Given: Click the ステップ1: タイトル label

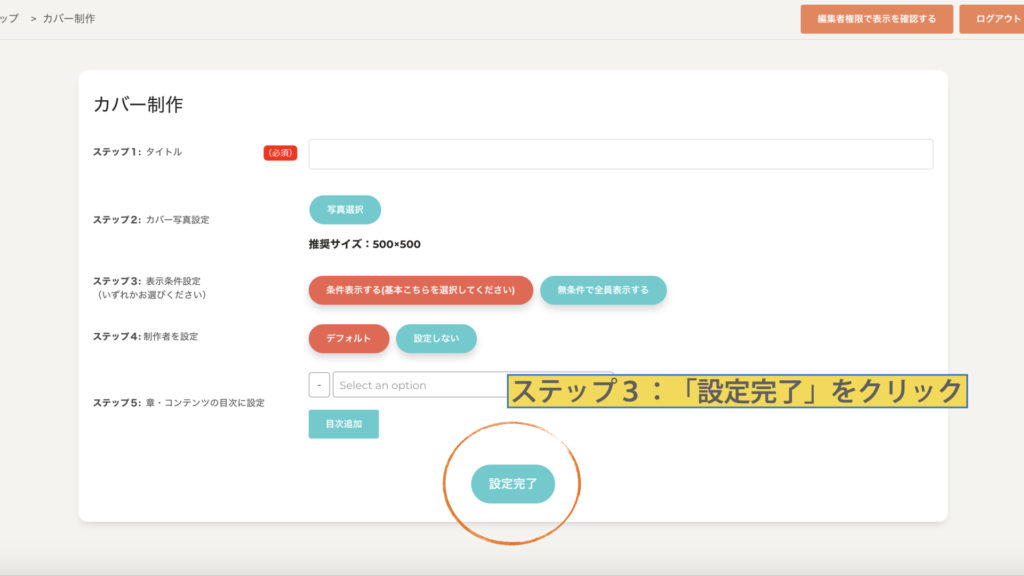Looking at the screenshot, I should [138, 152].
